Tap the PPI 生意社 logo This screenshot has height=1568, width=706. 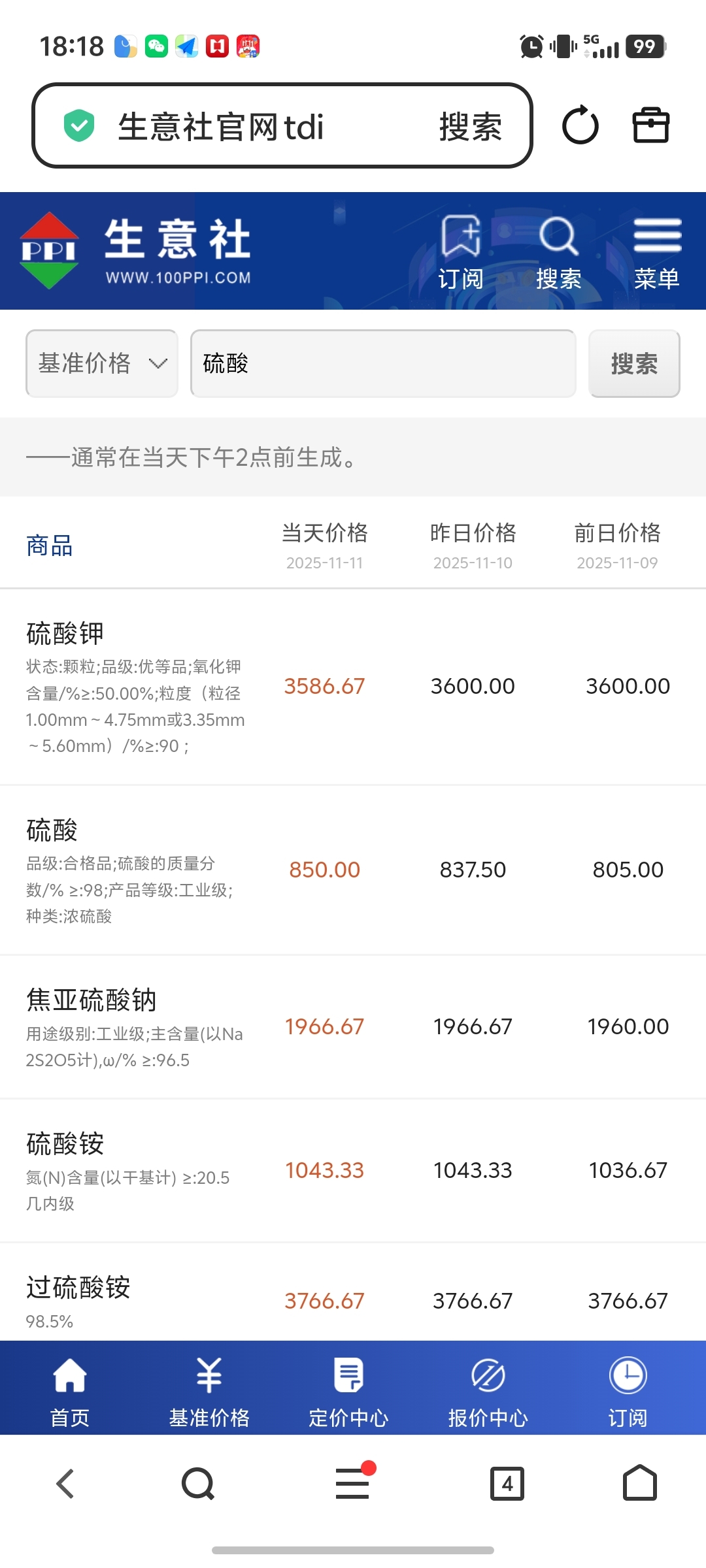click(x=135, y=252)
